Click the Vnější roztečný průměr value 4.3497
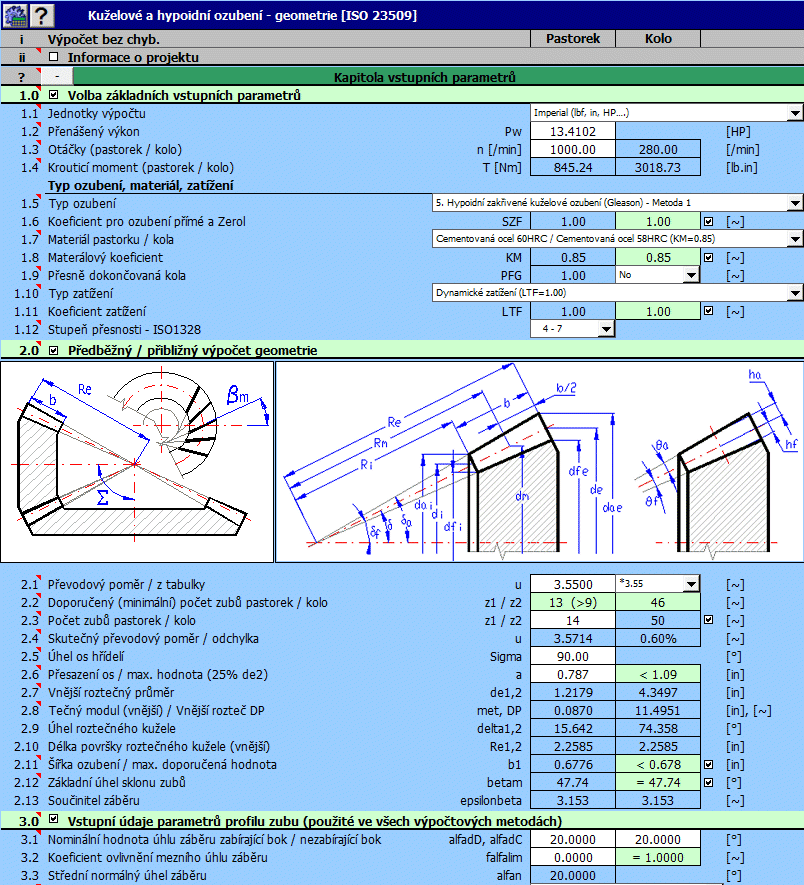The height and width of the screenshot is (885, 804). pos(658,693)
